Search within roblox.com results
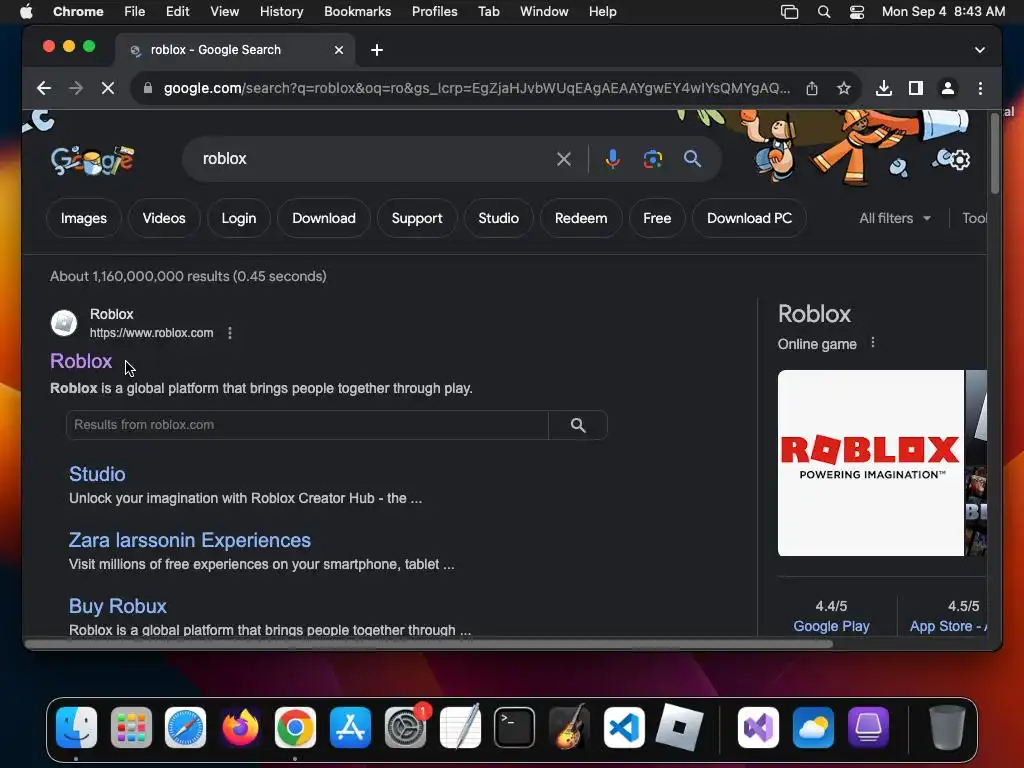This screenshot has height=768, width=1024. pyautogui.click(x=578, y=425)
